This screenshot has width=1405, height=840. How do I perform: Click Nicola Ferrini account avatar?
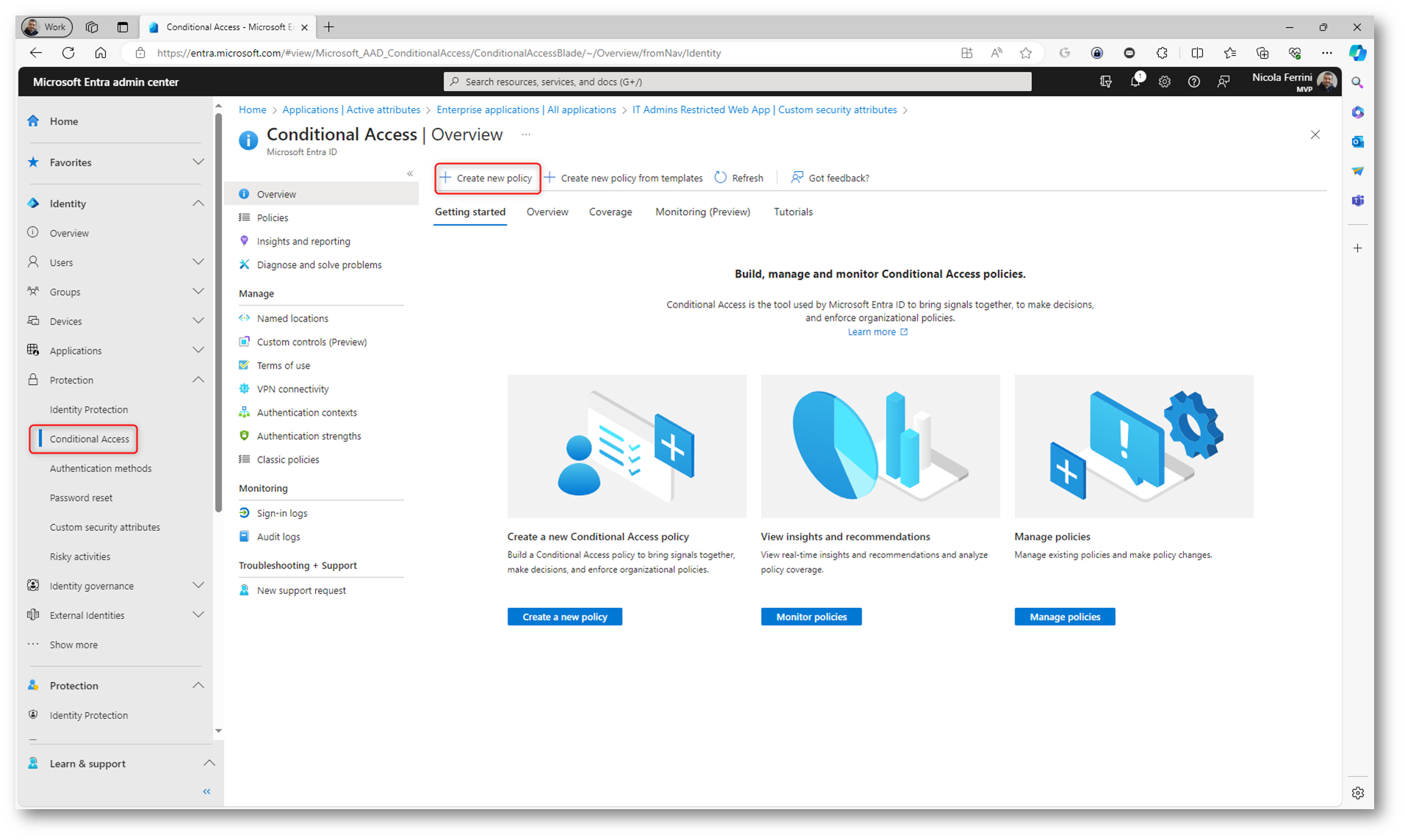(1327, 81)
